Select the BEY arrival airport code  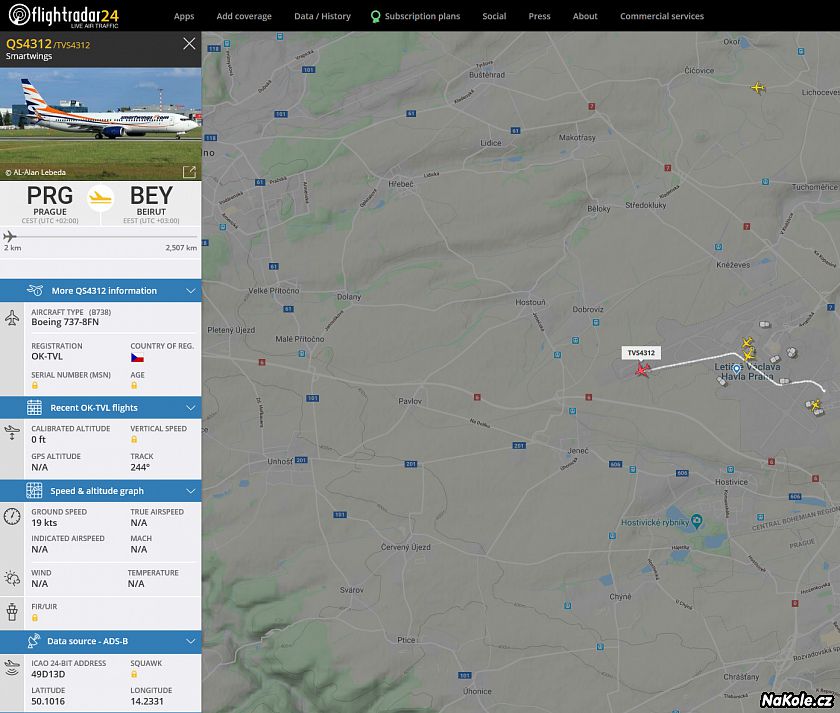point(152,196)
